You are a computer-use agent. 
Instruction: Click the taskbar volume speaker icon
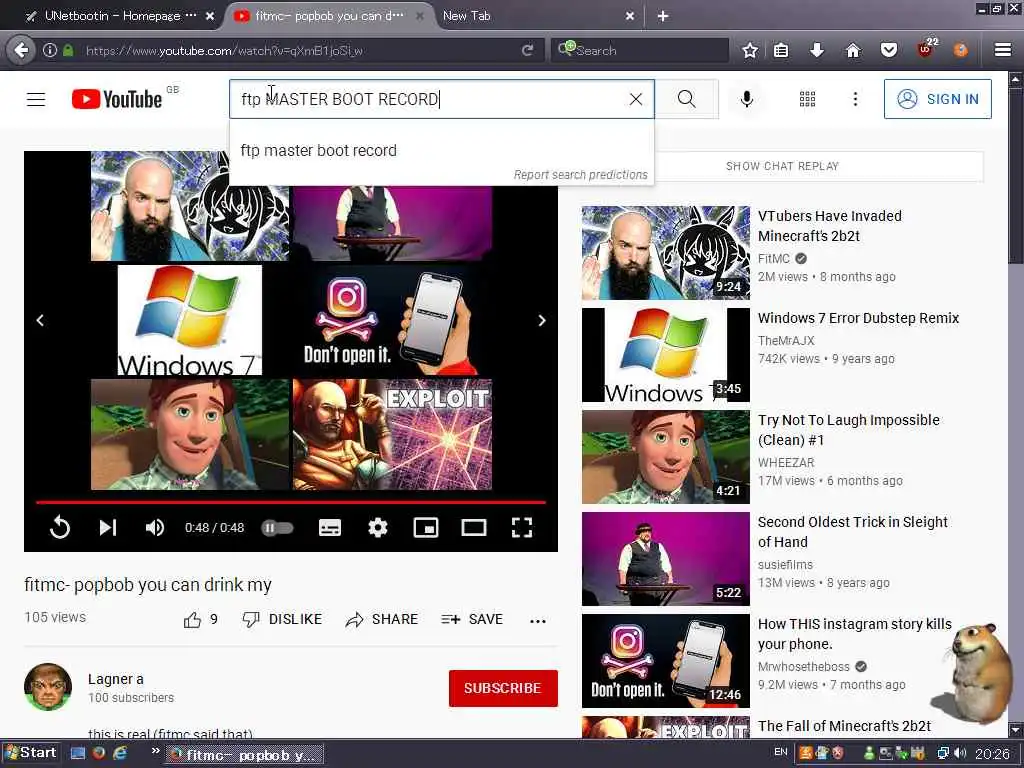pos(959,753)
